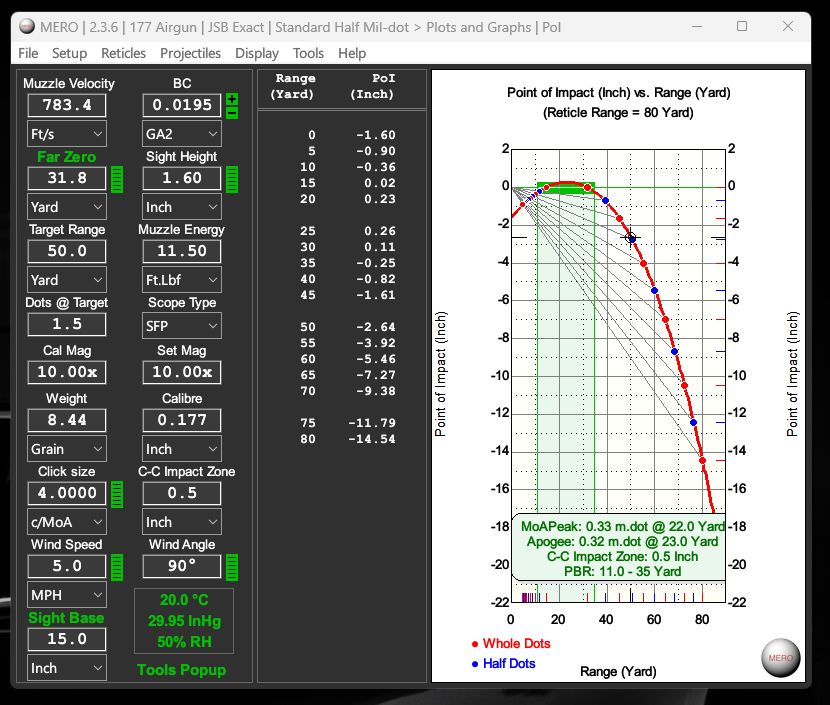Screen dimensions: 830x705
Task: Click the BC 0.0195 field
Action: pos(182,105)
